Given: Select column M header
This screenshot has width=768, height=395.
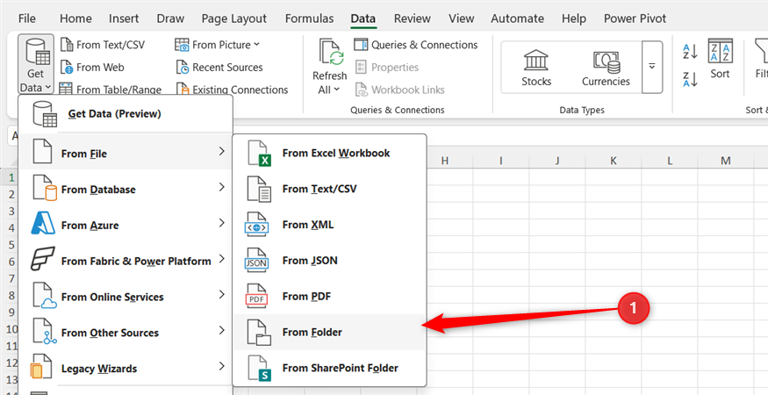Looking at the screenshot, I should click(x=725, y=160).
